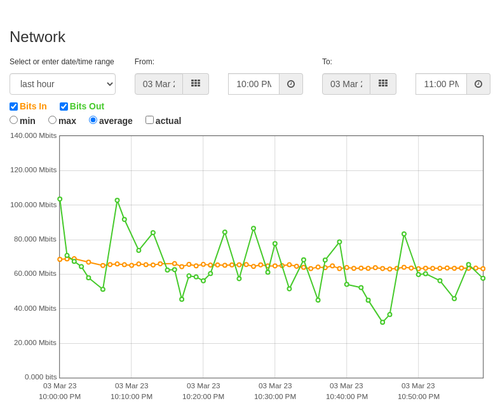Click the '0.000 bits' y-axis label
Screen dimensions: 500x403
pos(41,377)
